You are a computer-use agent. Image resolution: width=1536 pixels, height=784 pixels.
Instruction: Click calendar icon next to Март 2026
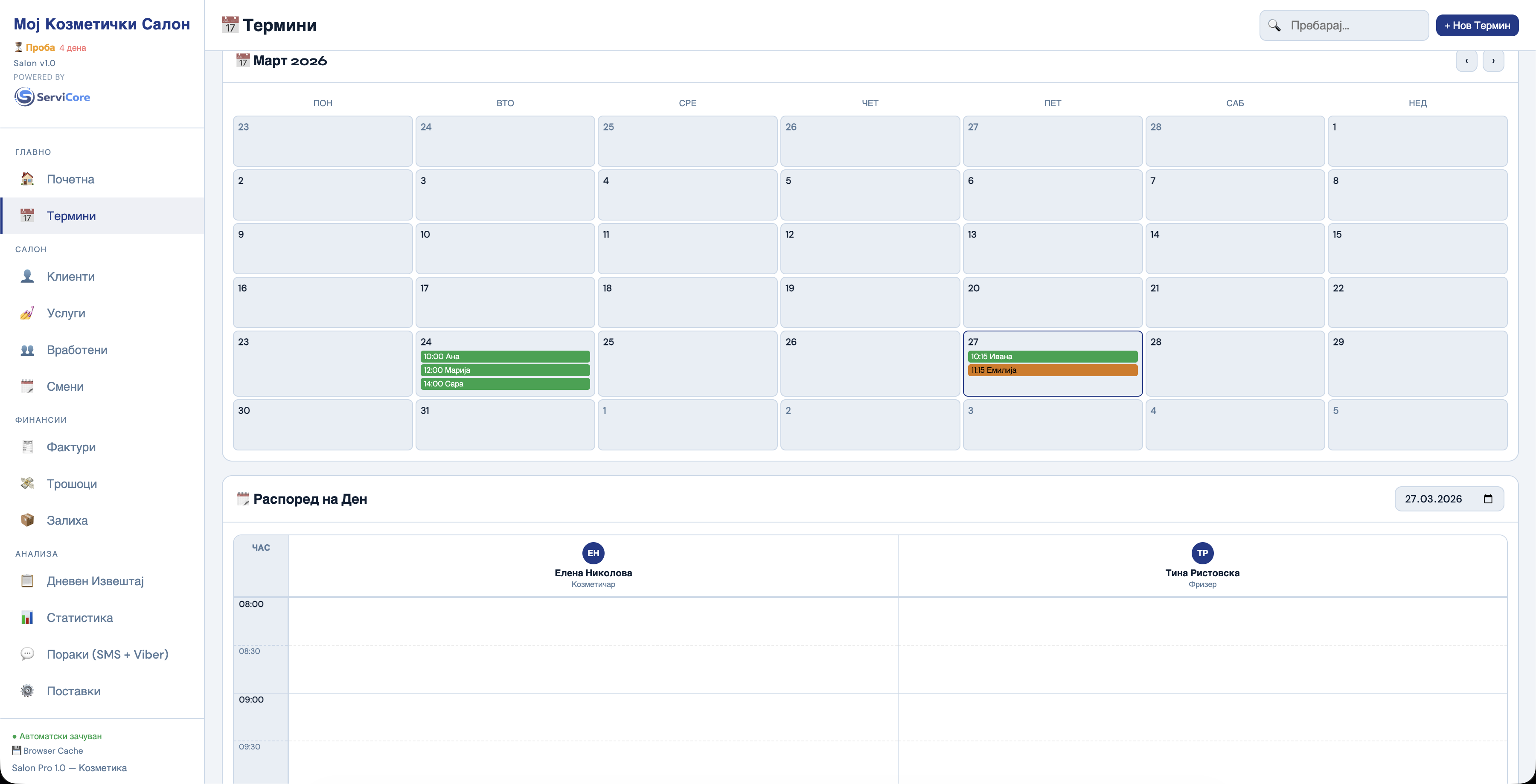tap(243, 60)
